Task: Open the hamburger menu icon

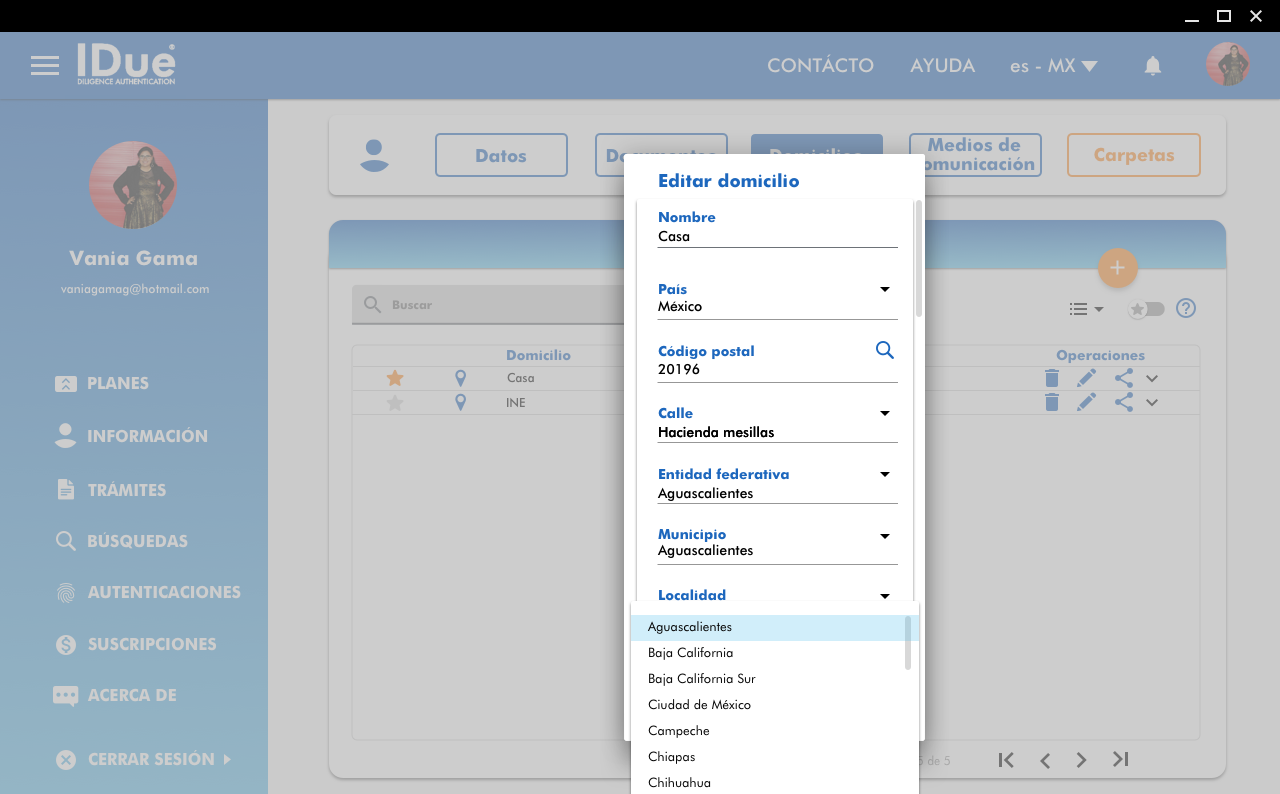Action: (x=45, y=66)
